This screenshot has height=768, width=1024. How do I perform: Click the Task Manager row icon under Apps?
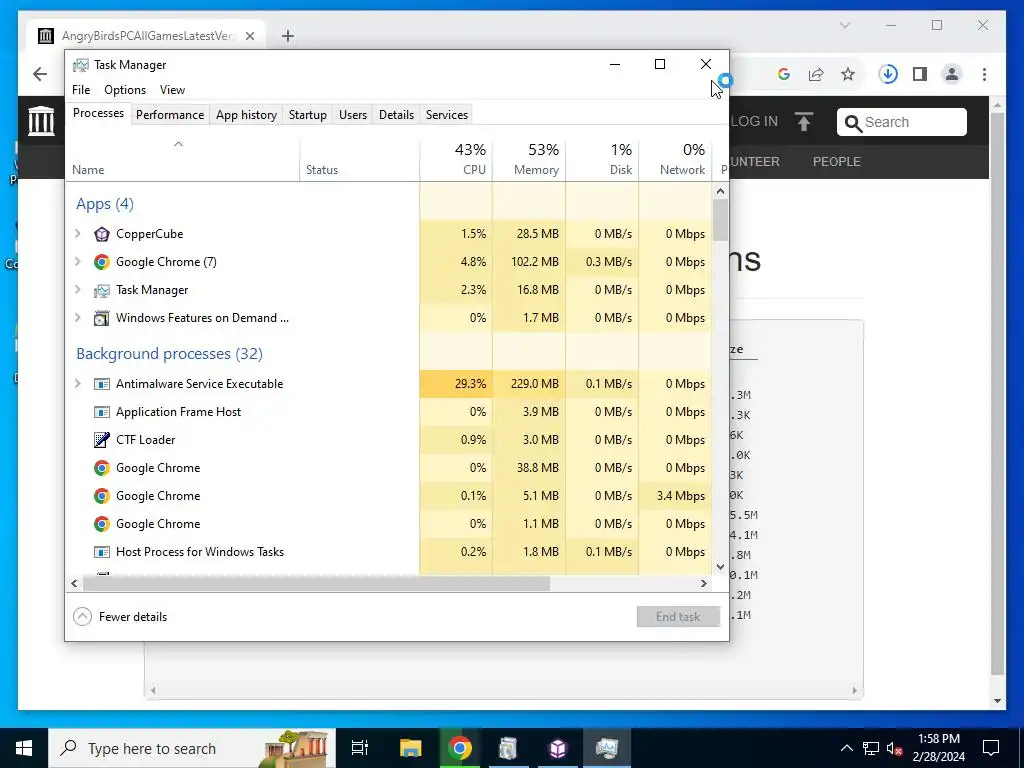point(101,290)
